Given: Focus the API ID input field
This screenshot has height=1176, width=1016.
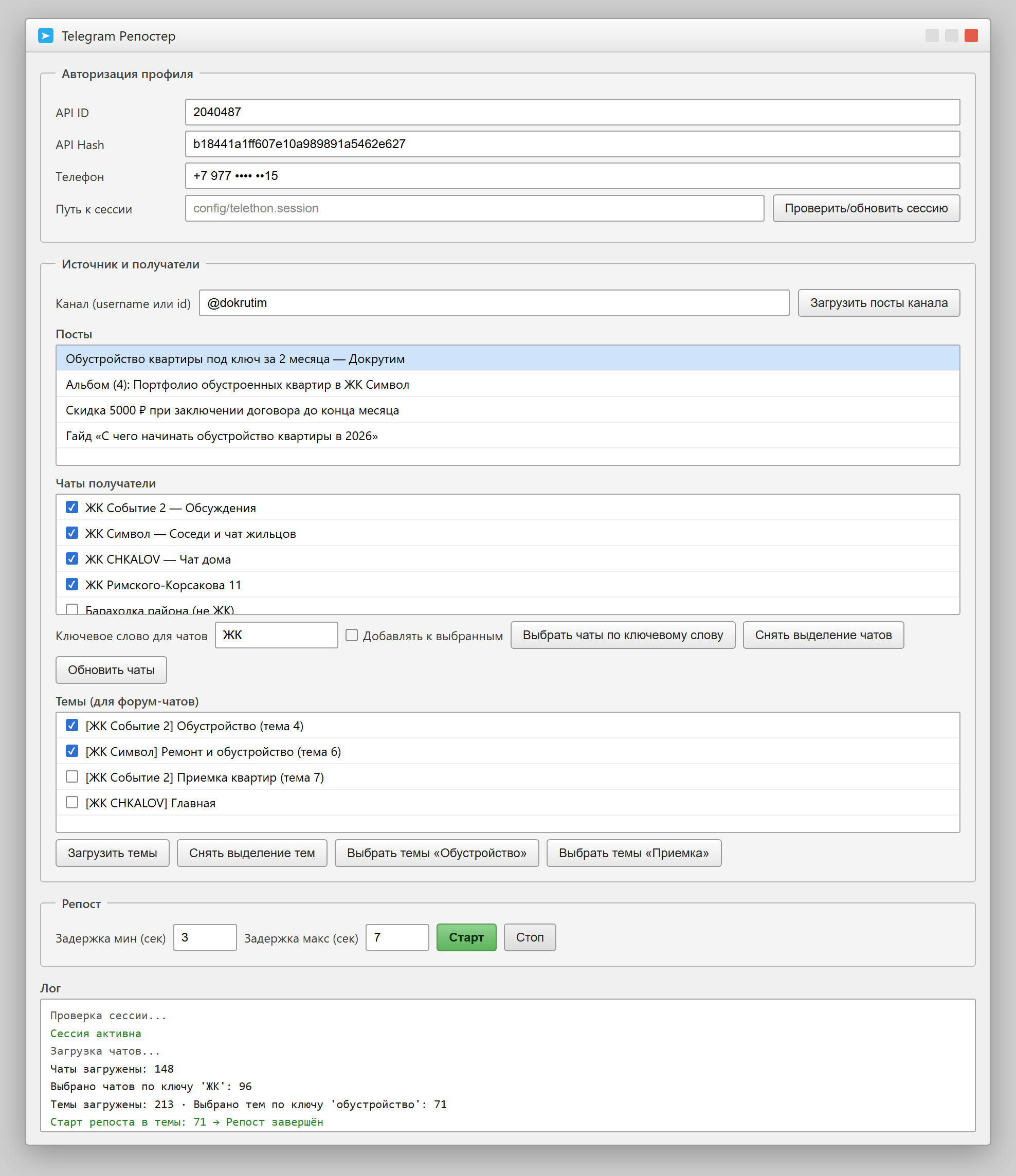Looking at the screenshot, I should (572, 113).
